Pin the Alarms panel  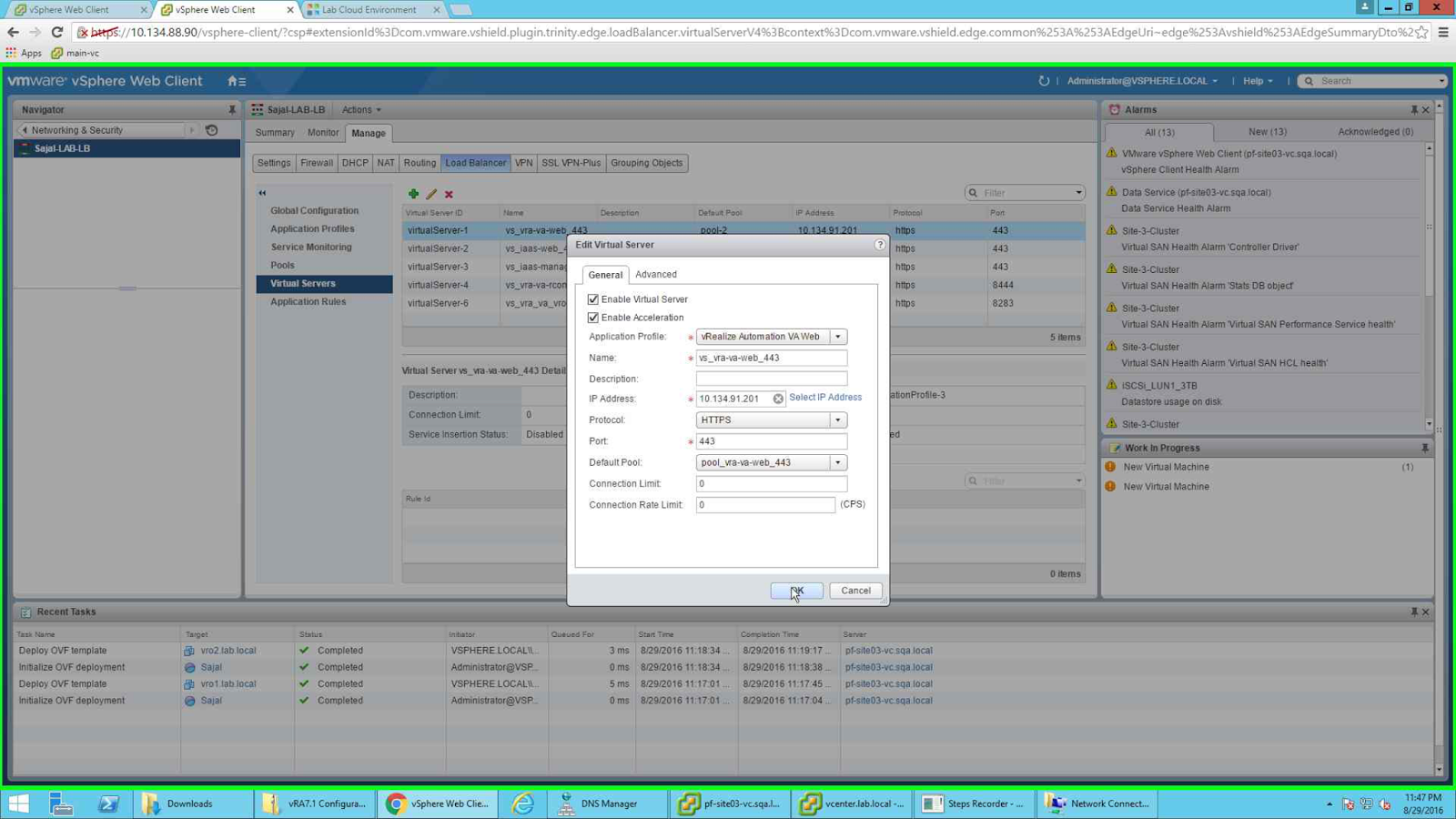pos(1414,109)
